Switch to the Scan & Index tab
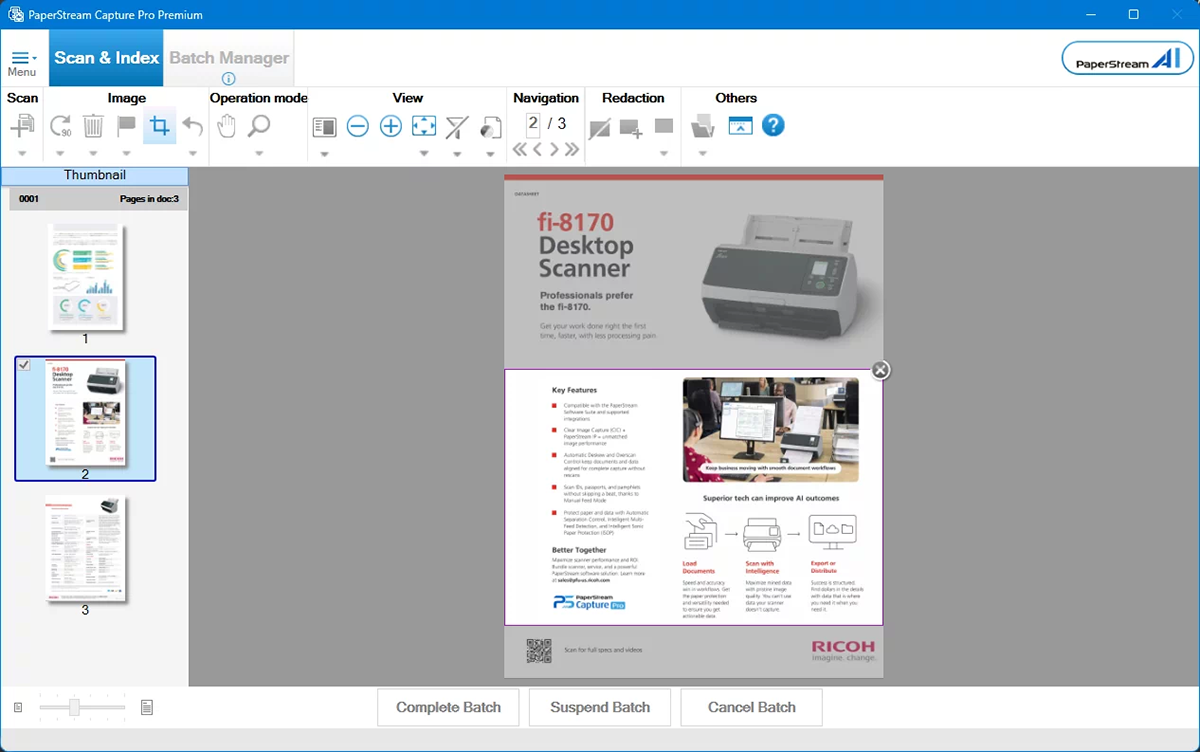 [x=106, y=58]
